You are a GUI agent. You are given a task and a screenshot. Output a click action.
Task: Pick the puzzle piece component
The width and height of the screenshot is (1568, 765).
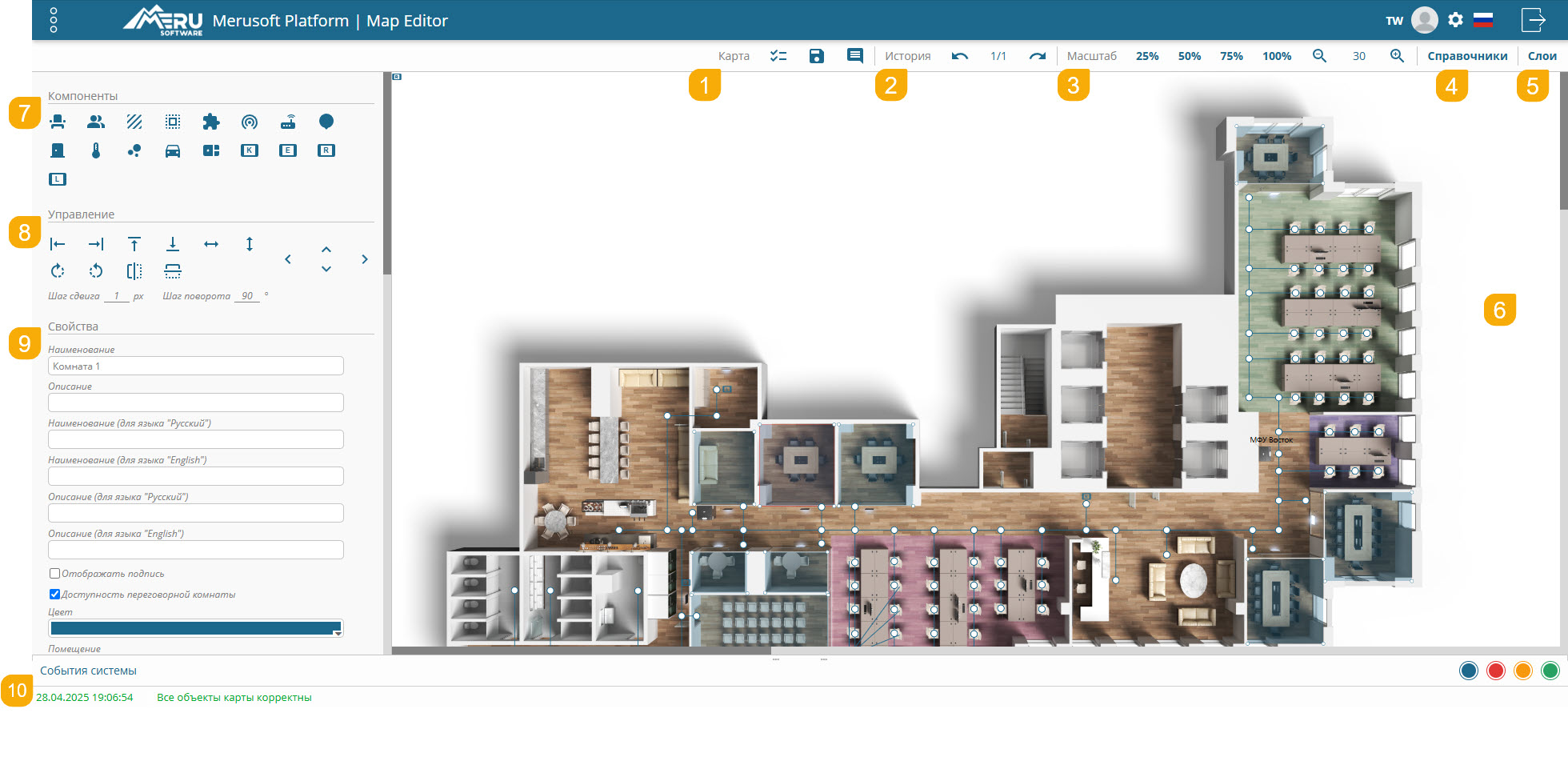tap(211, 122)
